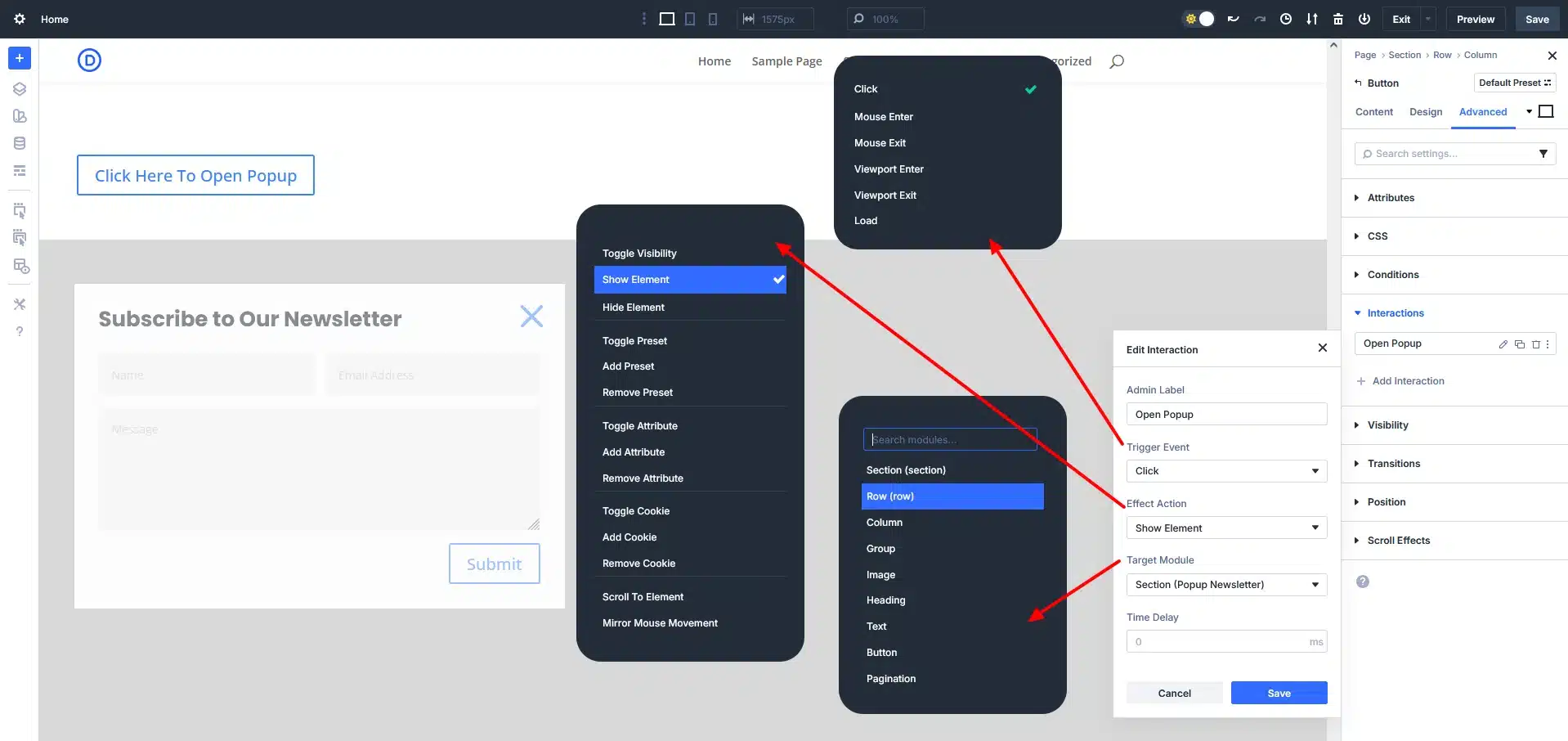
Task: Edit the Open Popup interaction pencil icon
Action: coord(1503,344)
